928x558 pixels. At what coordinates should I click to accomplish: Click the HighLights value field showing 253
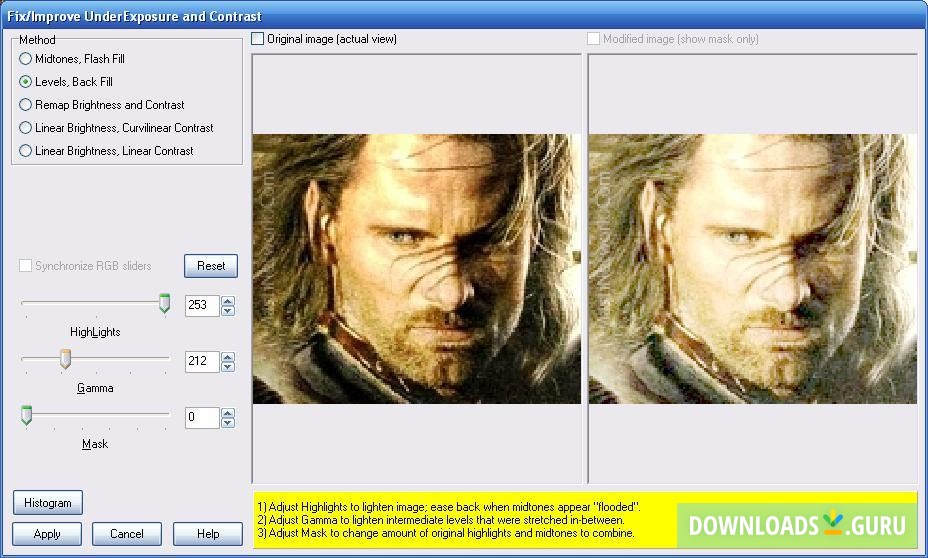(202, 305)
